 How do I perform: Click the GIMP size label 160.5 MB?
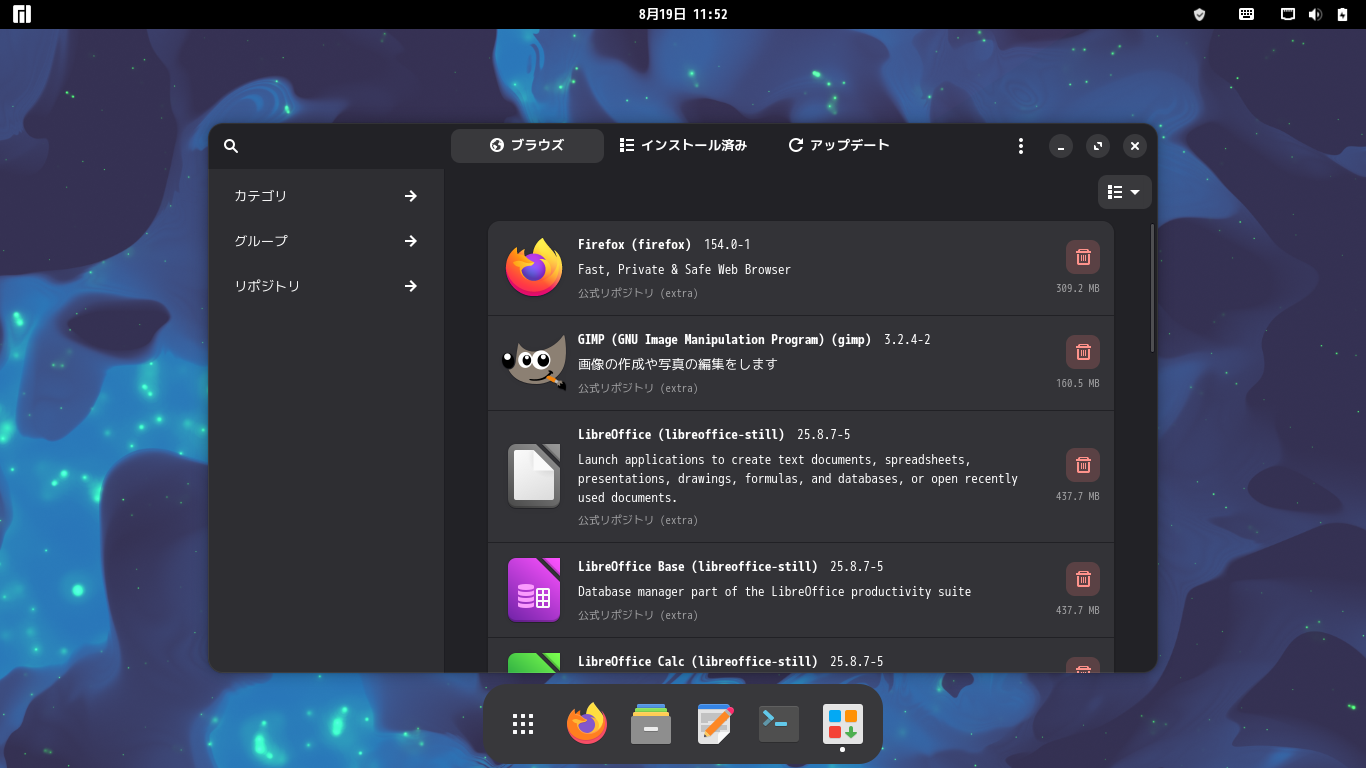click(1078, 384)
